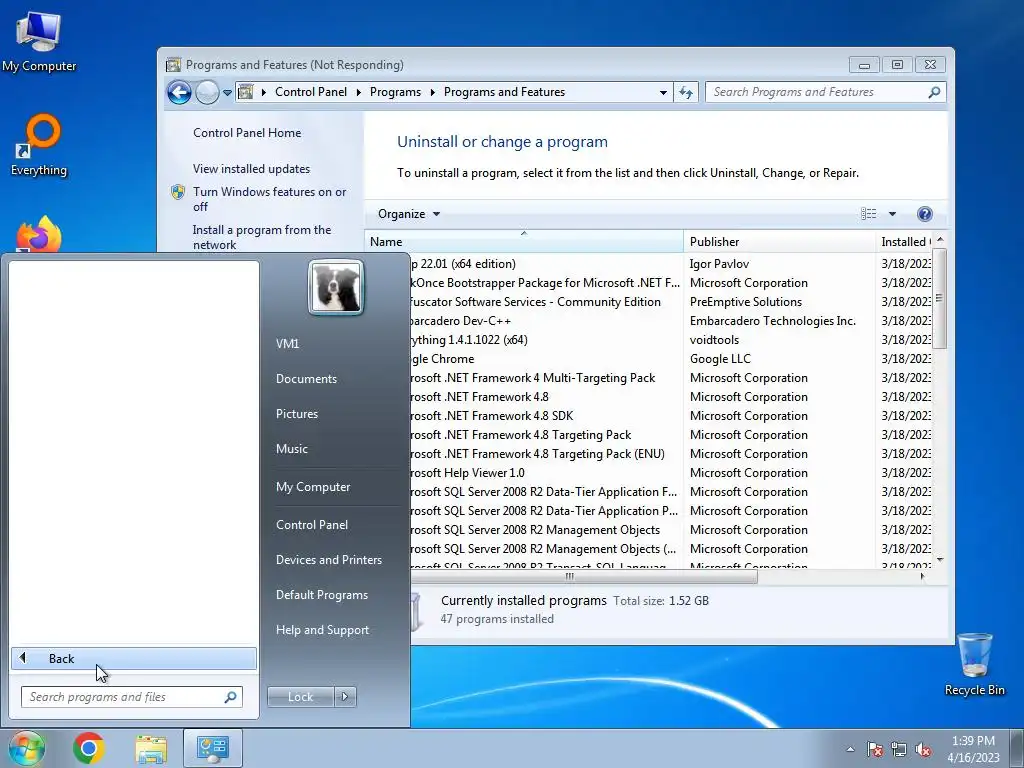Open Windows Explorer from the taskbar
Screen dimensions: 1024x768
151,748
